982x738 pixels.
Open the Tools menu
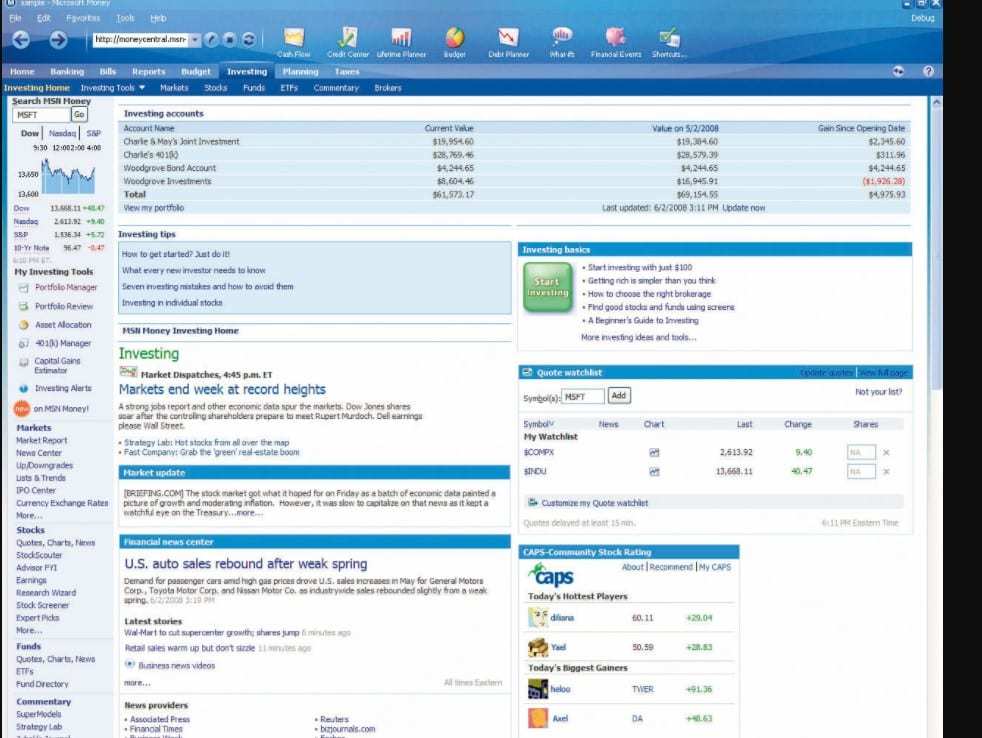(124, 17)
